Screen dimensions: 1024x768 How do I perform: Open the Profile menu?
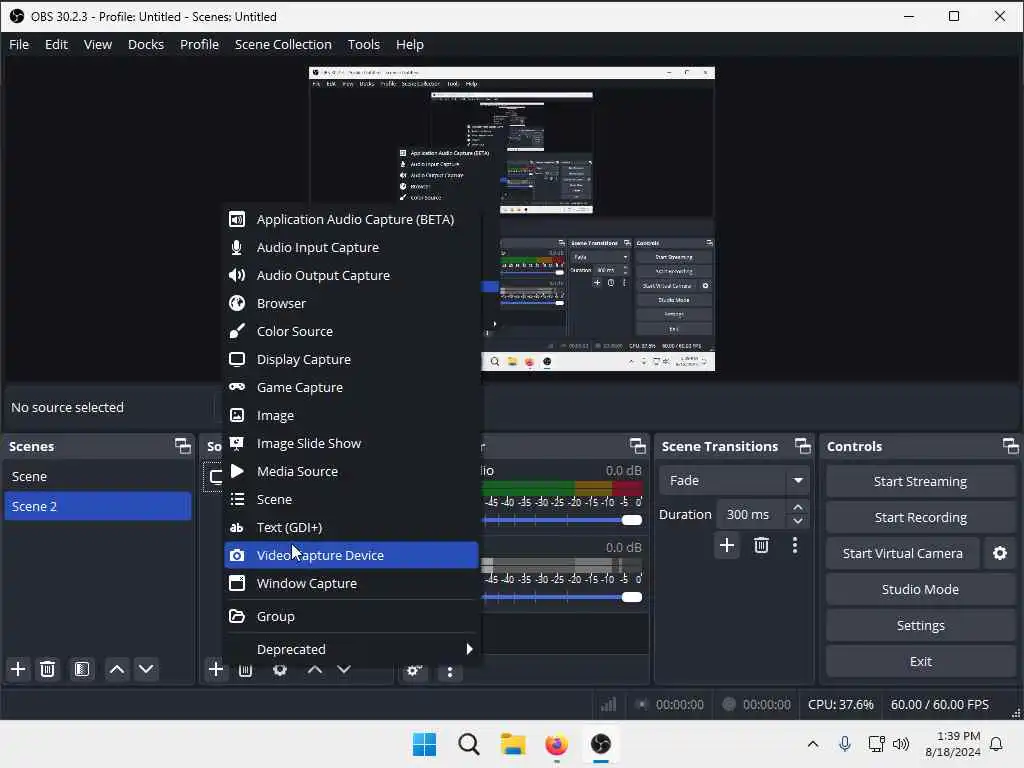pos(199,44)
